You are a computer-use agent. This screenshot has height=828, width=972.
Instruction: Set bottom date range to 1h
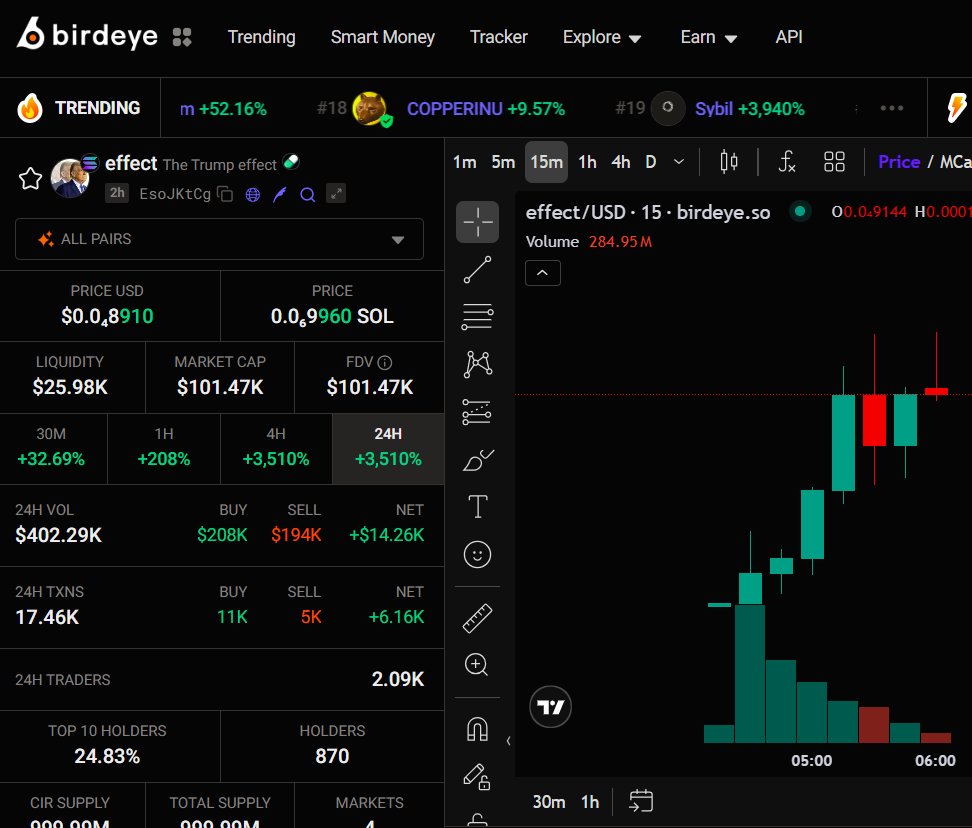[x=590, y=802]
